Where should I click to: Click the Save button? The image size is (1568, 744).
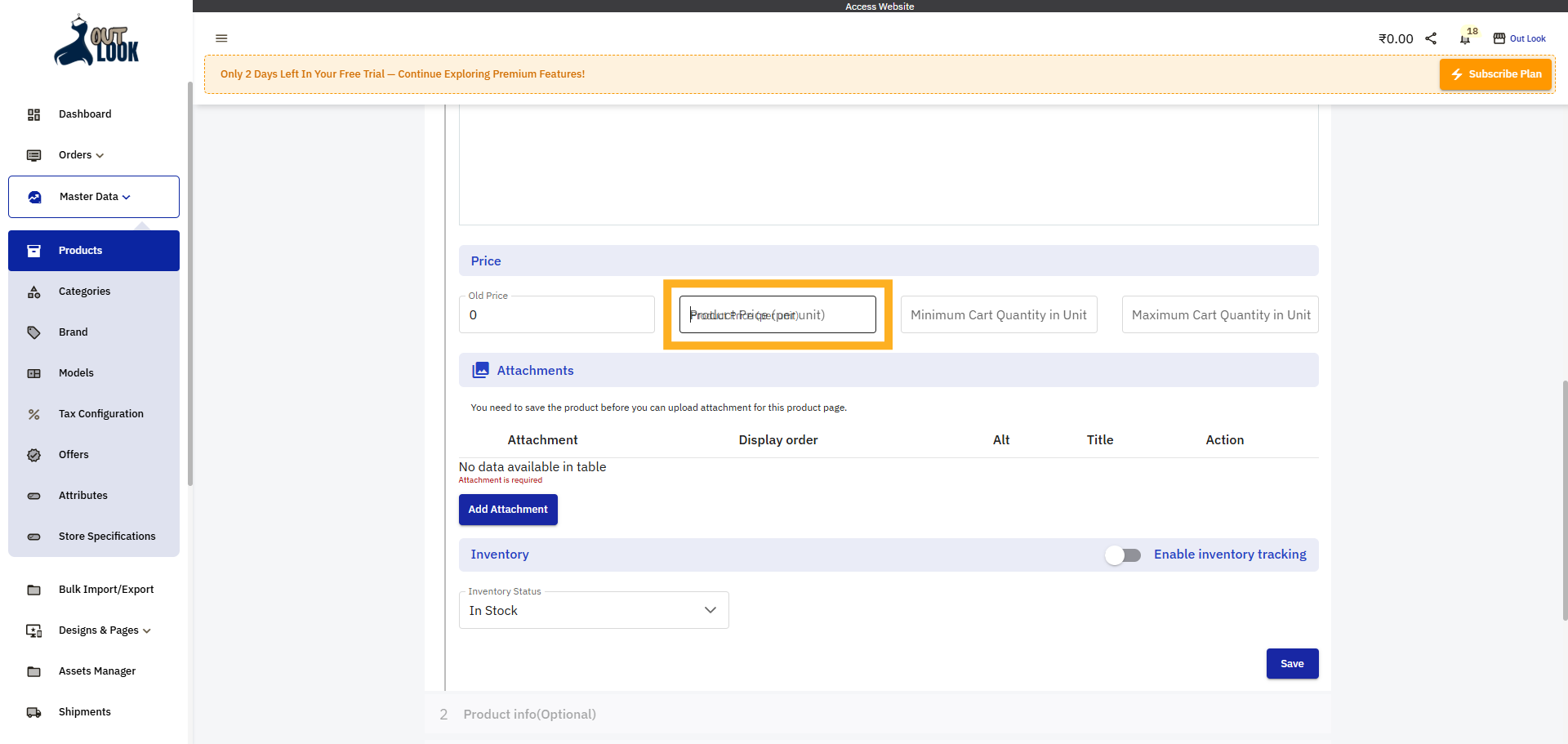point(1292,664)
